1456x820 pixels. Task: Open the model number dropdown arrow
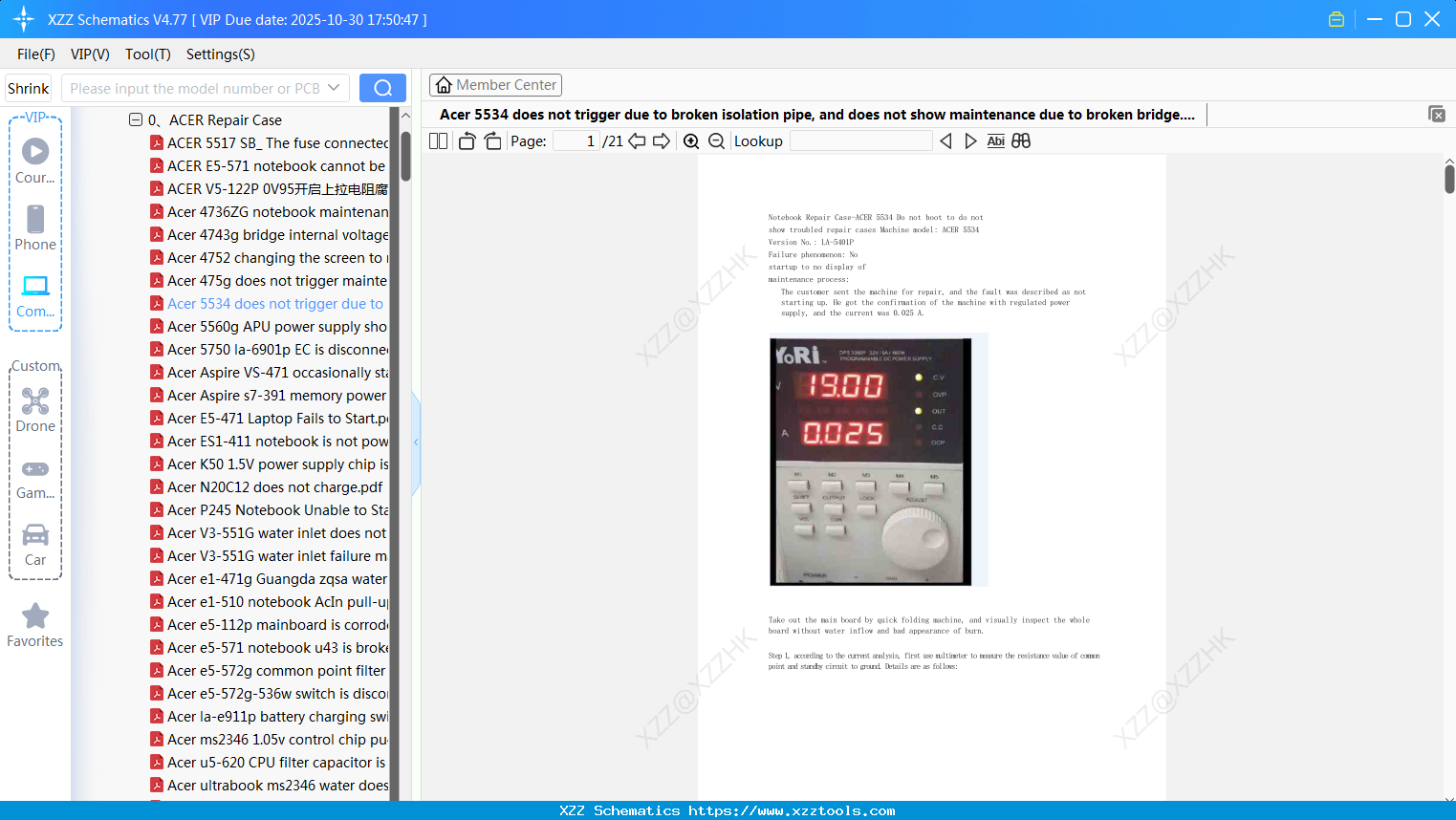[334, 88]
